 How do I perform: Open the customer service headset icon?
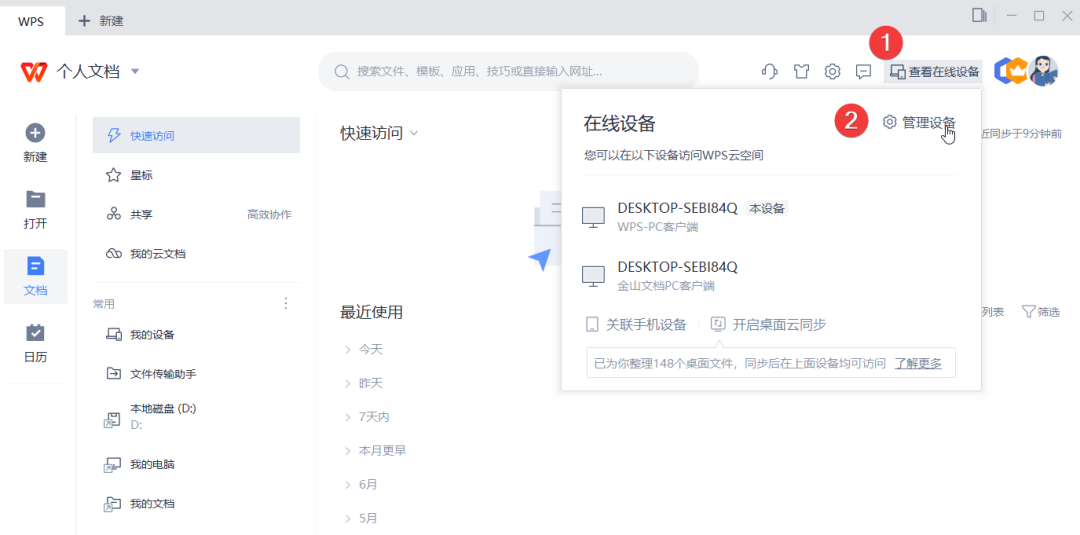(769, 71)
